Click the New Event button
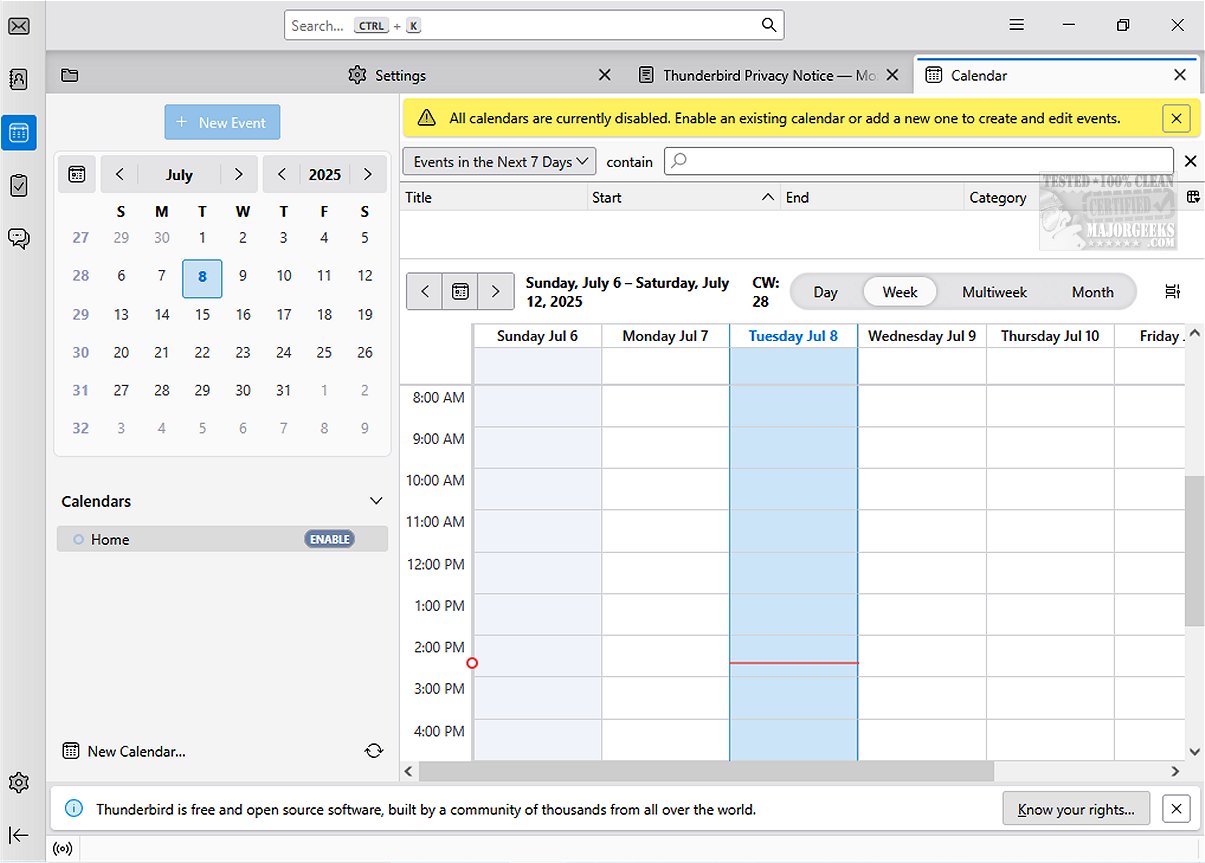Viewport: 1205px width, 863px height. pyautogui.click(x=222, y=122)
